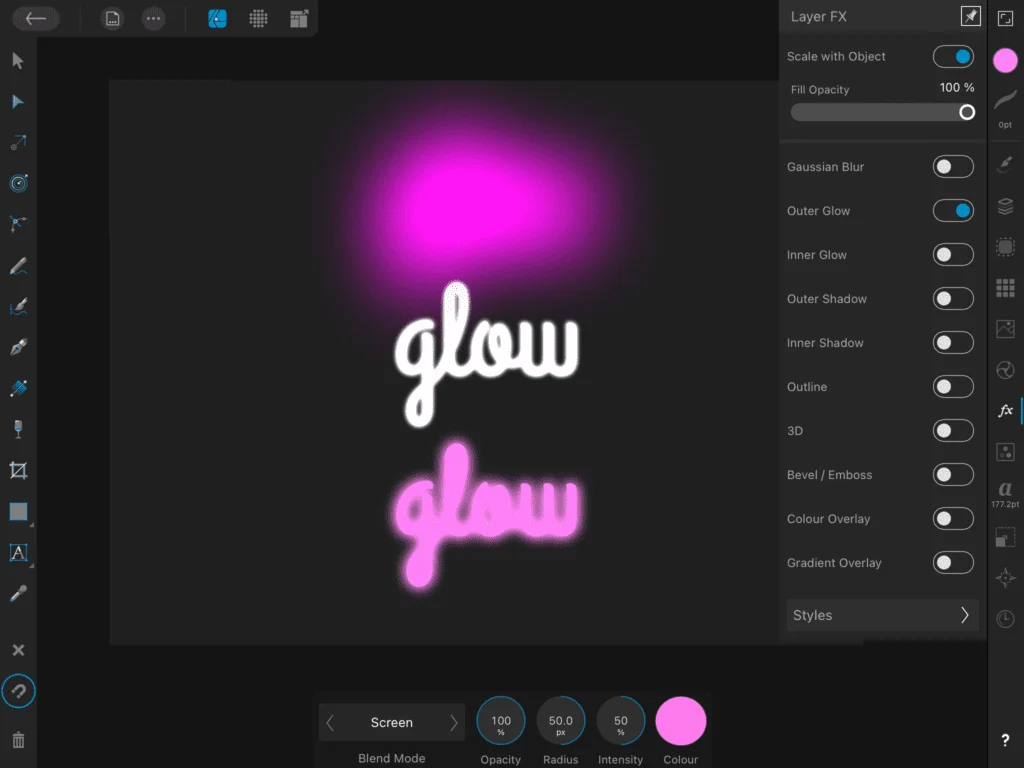Image resolution: width=1024 pixels, height=768 pixels.
Task: Open the History clock icon
Action: click(1006, 619)
